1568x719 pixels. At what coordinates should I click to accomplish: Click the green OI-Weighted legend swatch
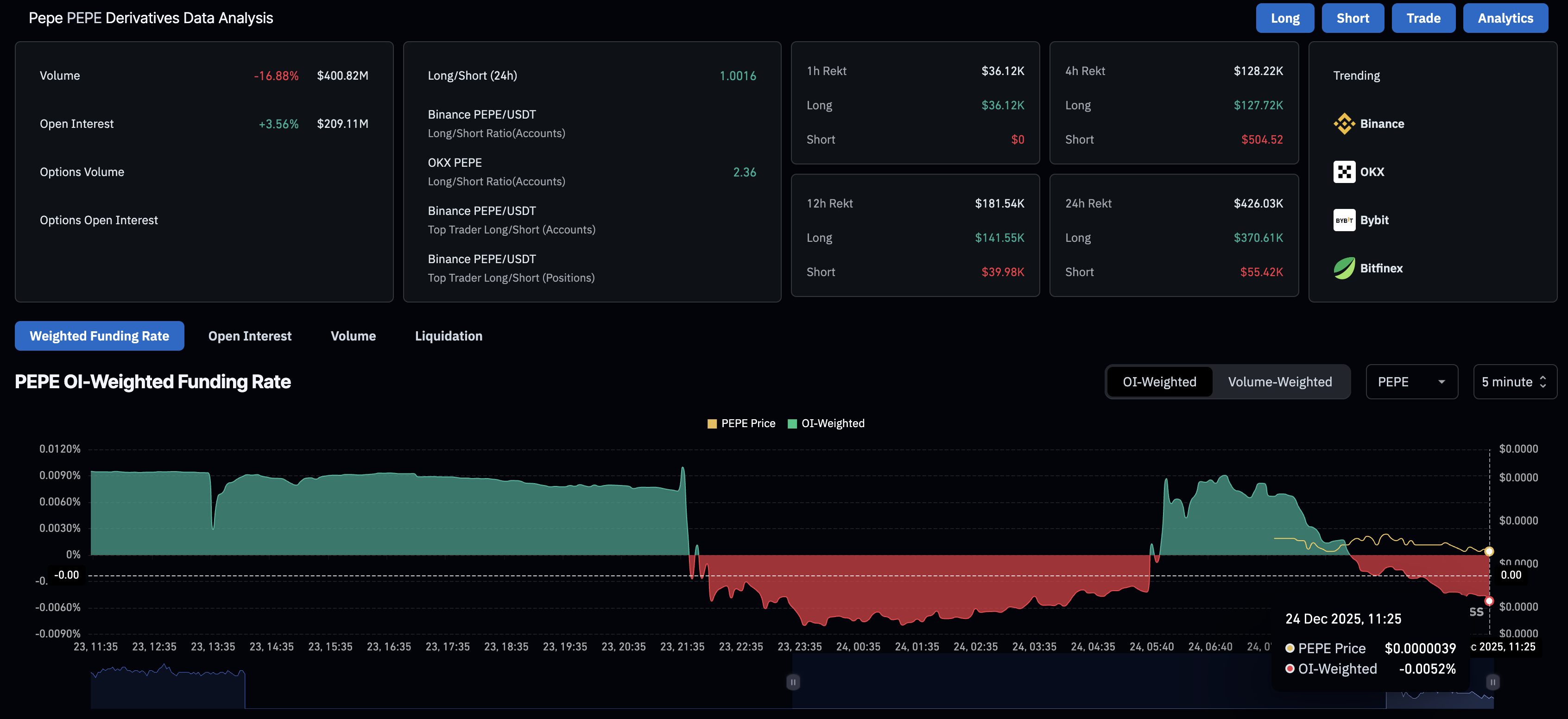792,423
